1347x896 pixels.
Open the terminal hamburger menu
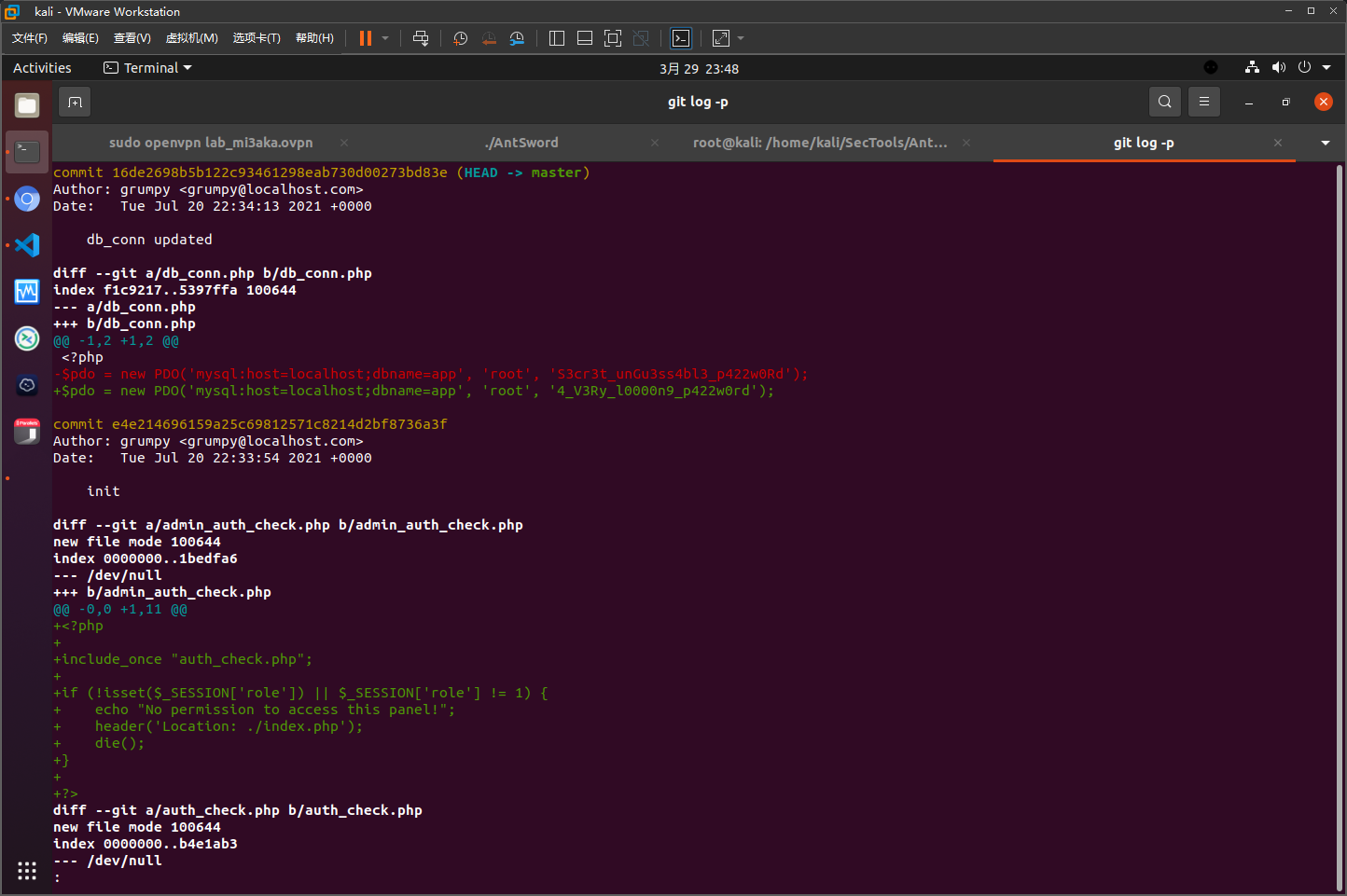pos(1203,102)
